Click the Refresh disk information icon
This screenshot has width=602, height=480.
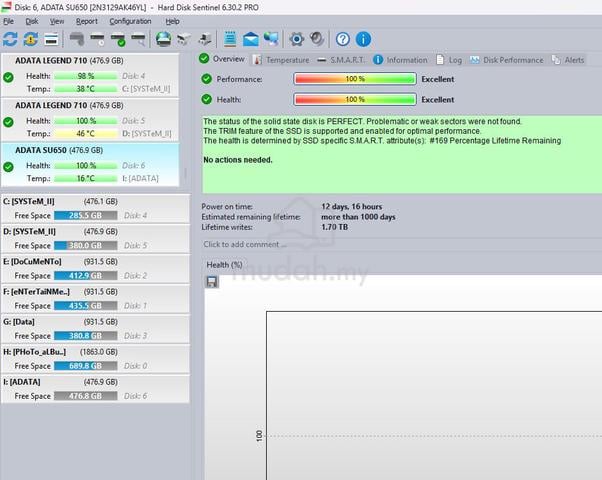10,39
